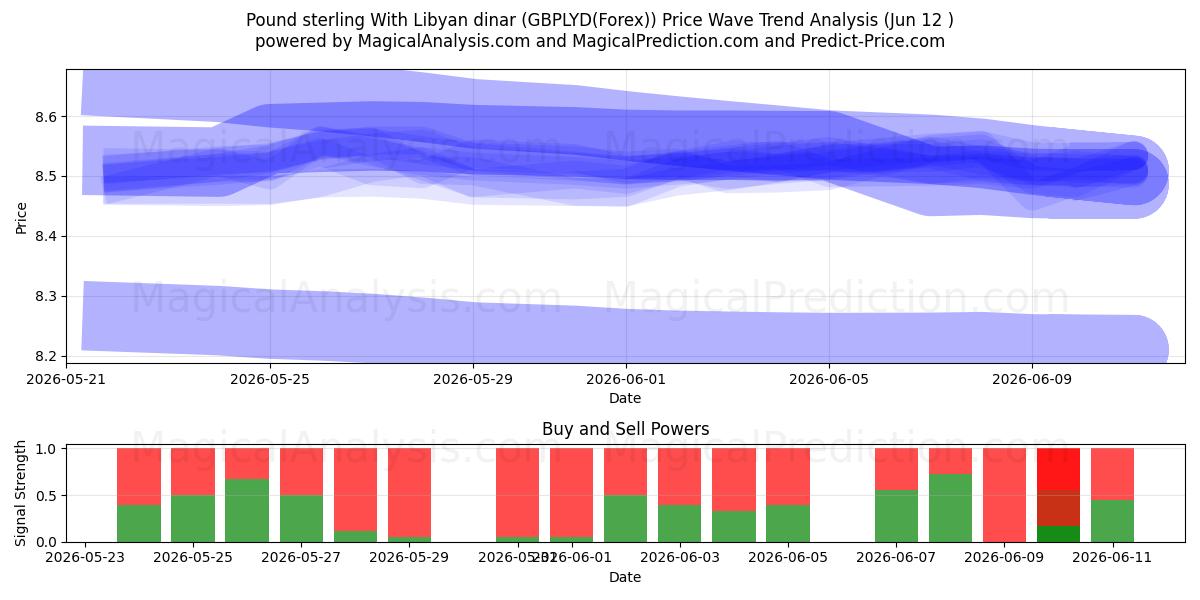Click the bright red top of the 2026-06-10 bar
The height and width of the screenshot is (600, 1200).
coord(1058,469)
